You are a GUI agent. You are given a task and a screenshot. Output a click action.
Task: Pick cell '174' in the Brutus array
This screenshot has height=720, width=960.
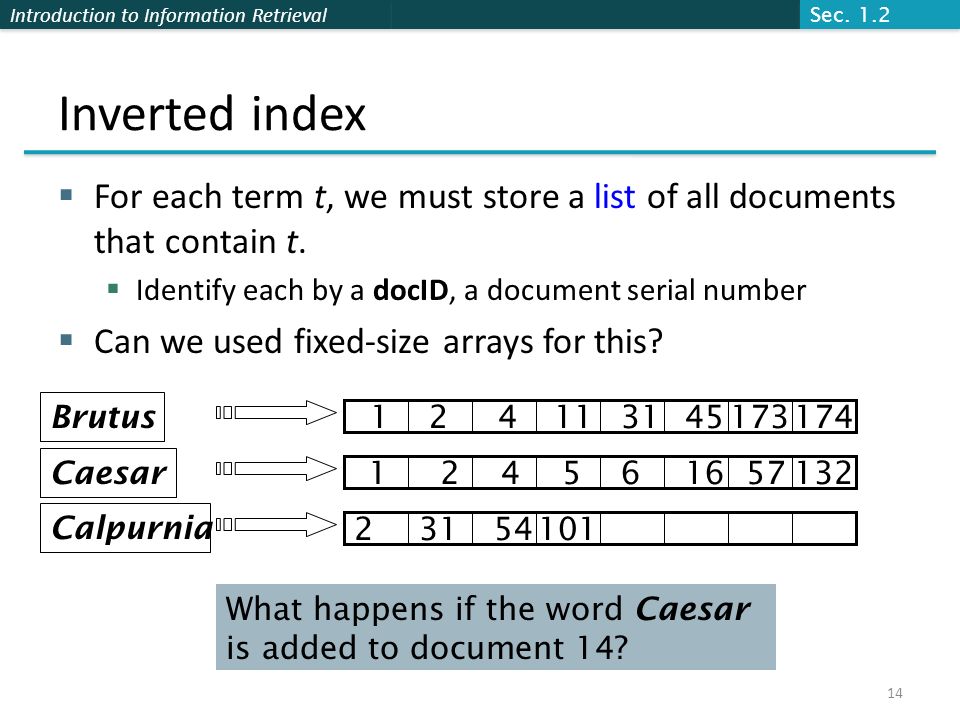click(824, 416)
